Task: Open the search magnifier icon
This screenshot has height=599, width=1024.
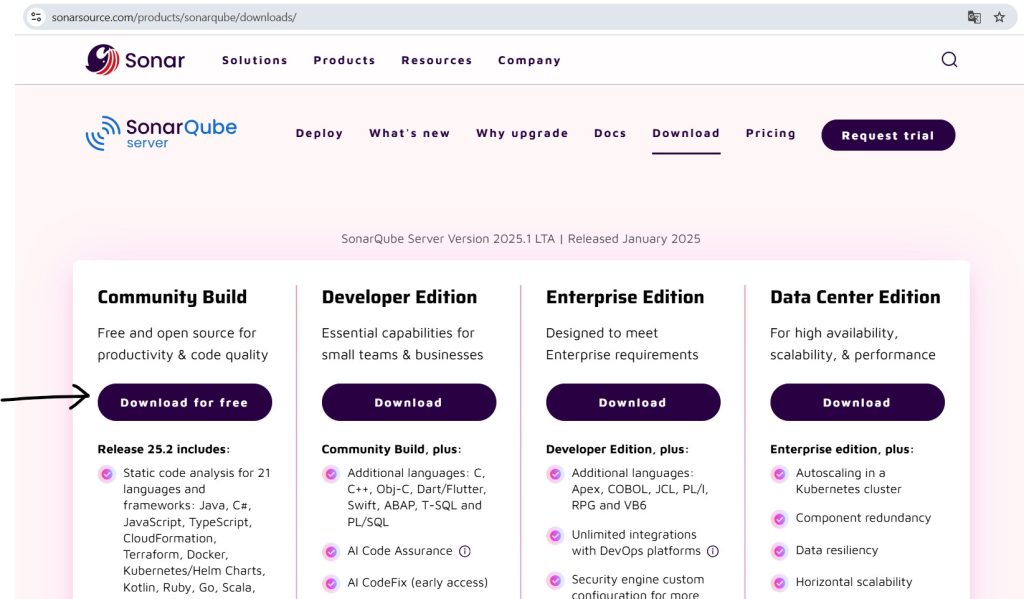Action: pyautogui.click(x=949, y=60)
